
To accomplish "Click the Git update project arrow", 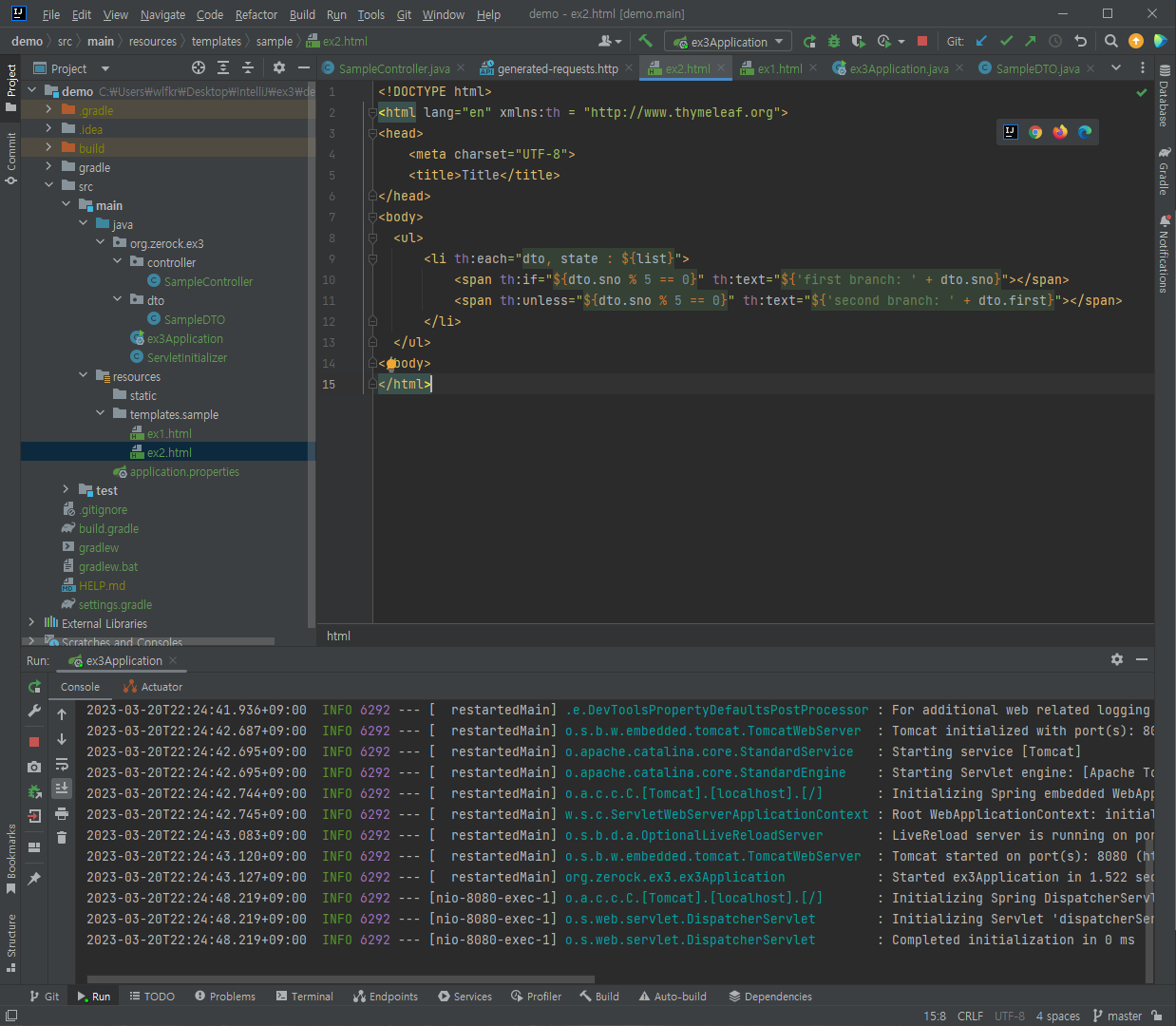I will point(981,41).
